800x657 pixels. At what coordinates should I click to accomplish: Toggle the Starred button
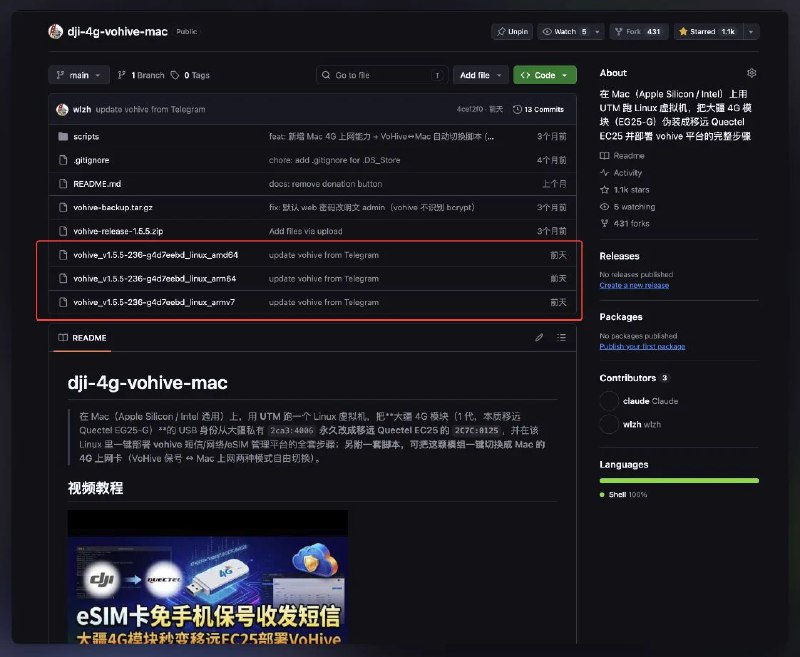tap(708, 32)
